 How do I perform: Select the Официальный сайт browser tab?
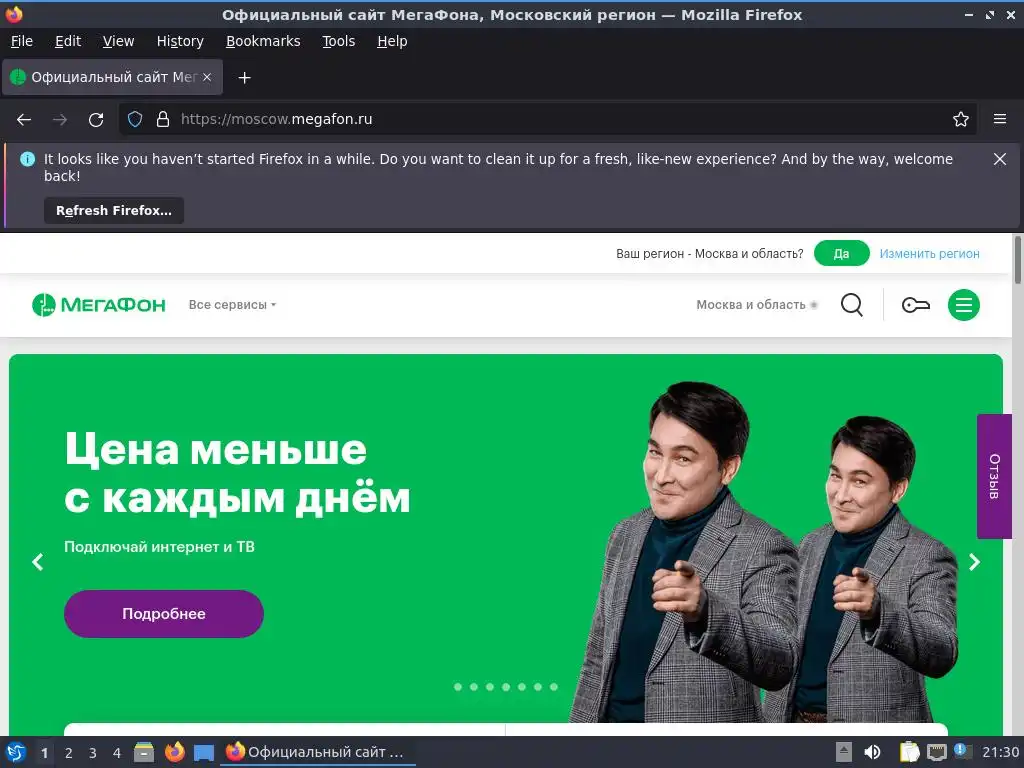(x=112, y=77)
